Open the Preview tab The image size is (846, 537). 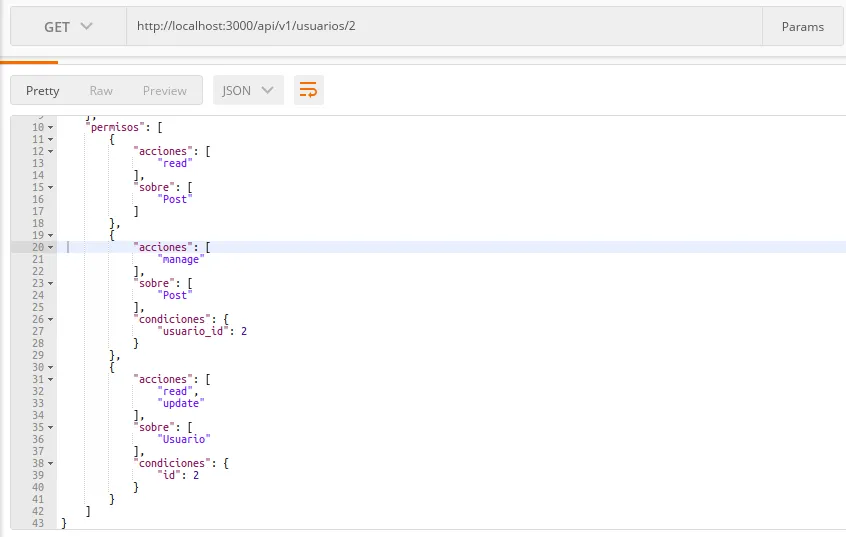point(164,91)
